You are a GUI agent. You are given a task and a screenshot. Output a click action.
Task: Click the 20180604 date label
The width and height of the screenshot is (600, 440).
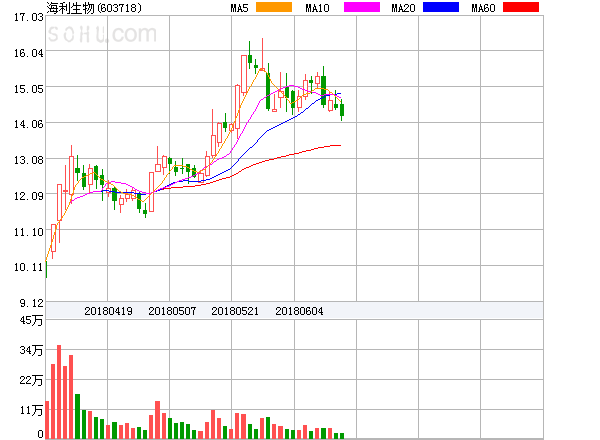[x=299, y=311]
